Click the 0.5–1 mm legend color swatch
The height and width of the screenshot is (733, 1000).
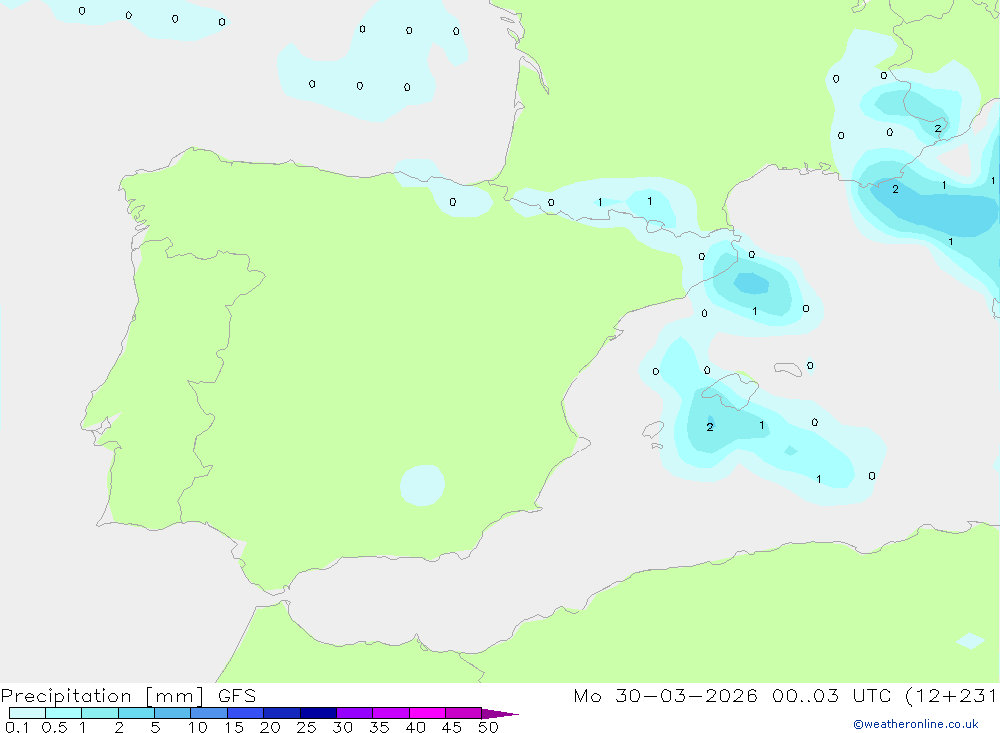(63, 713)
